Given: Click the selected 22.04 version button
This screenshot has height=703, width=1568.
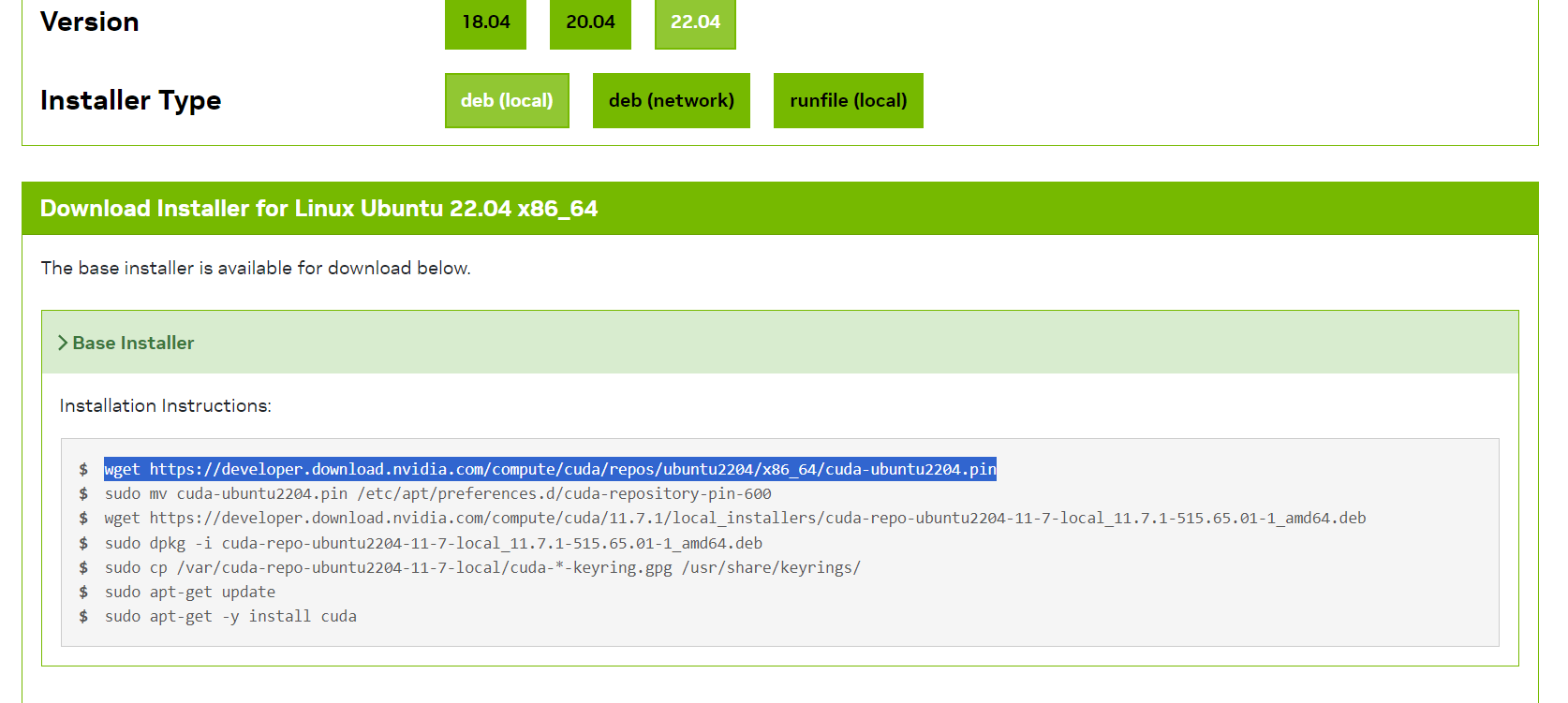Looking at the screenshot, I should (x=695, y=22).
